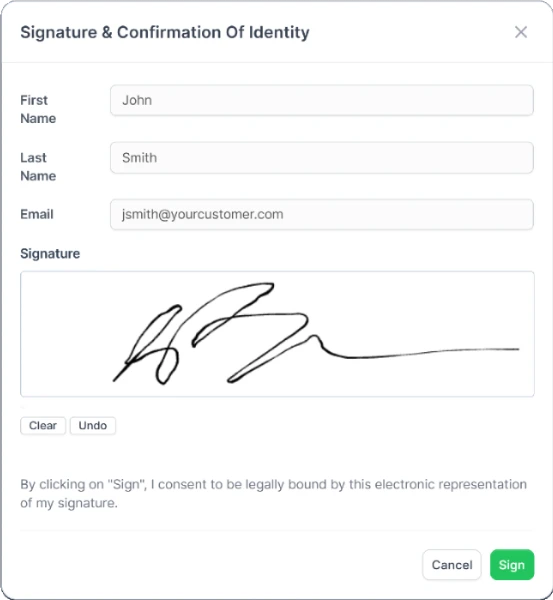This screenshot has height=600, width=553.
Task: Click the handwritten signature ink loops
Action: [214, 333]
